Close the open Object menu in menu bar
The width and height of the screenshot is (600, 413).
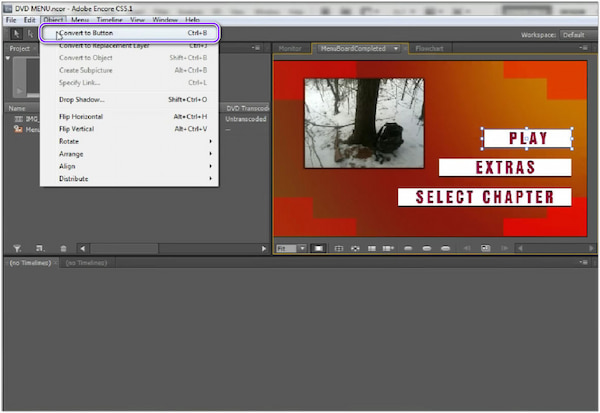click(x=53, y=20)
